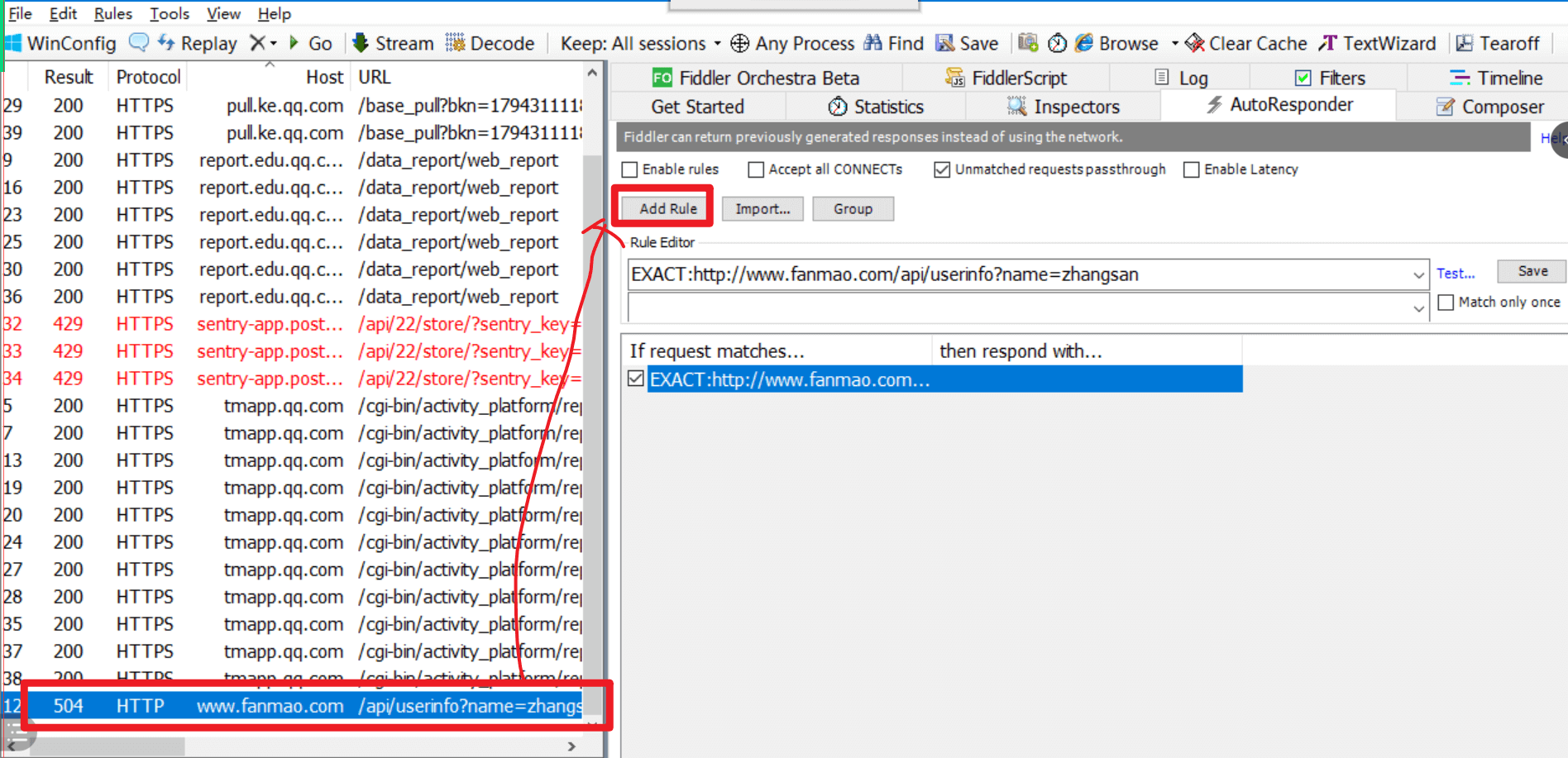Screen dimensions: 1568x758
Task: Check 'Accept all CONNECTs'
Action: pos(756,169)
